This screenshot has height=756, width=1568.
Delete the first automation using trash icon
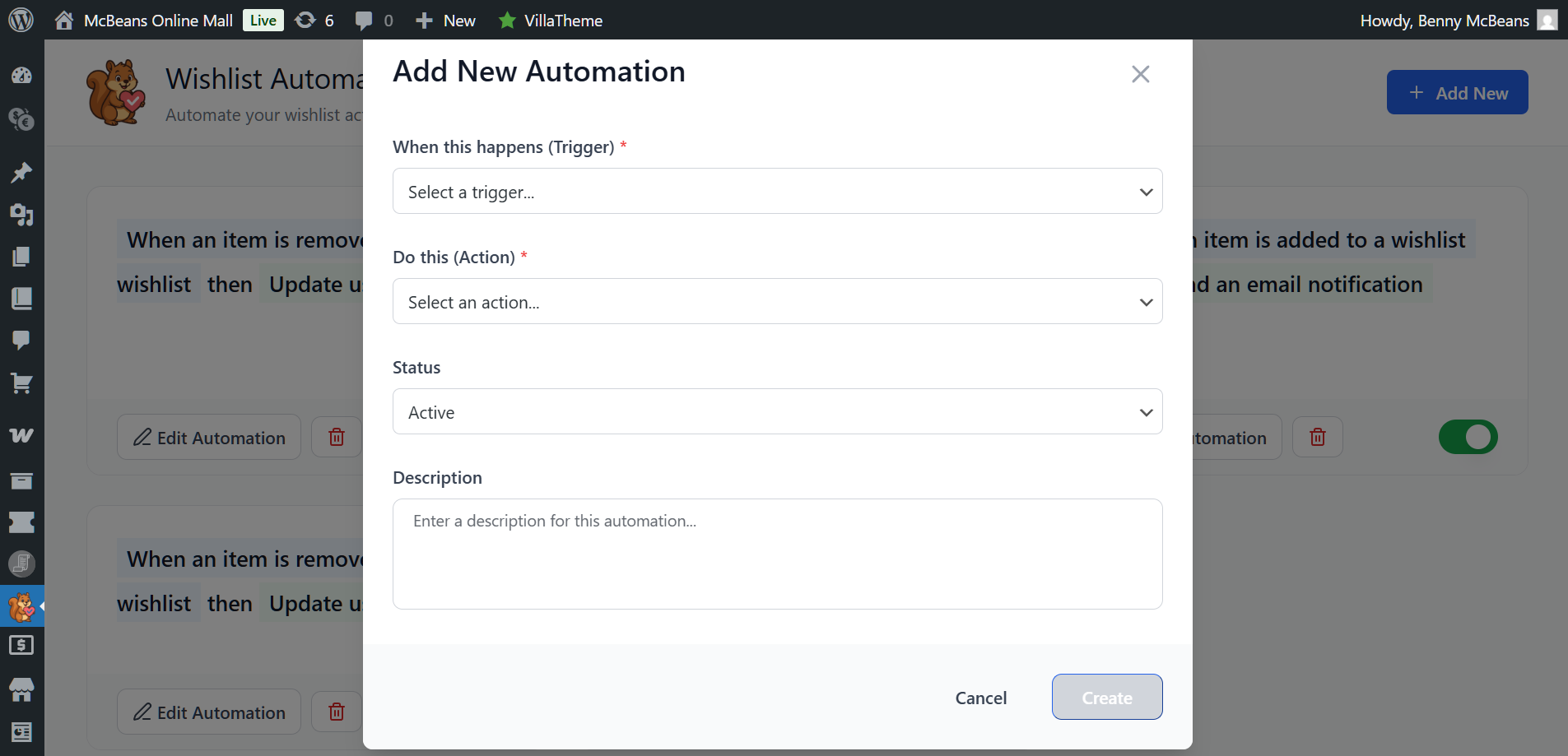[x=337, y=437]
